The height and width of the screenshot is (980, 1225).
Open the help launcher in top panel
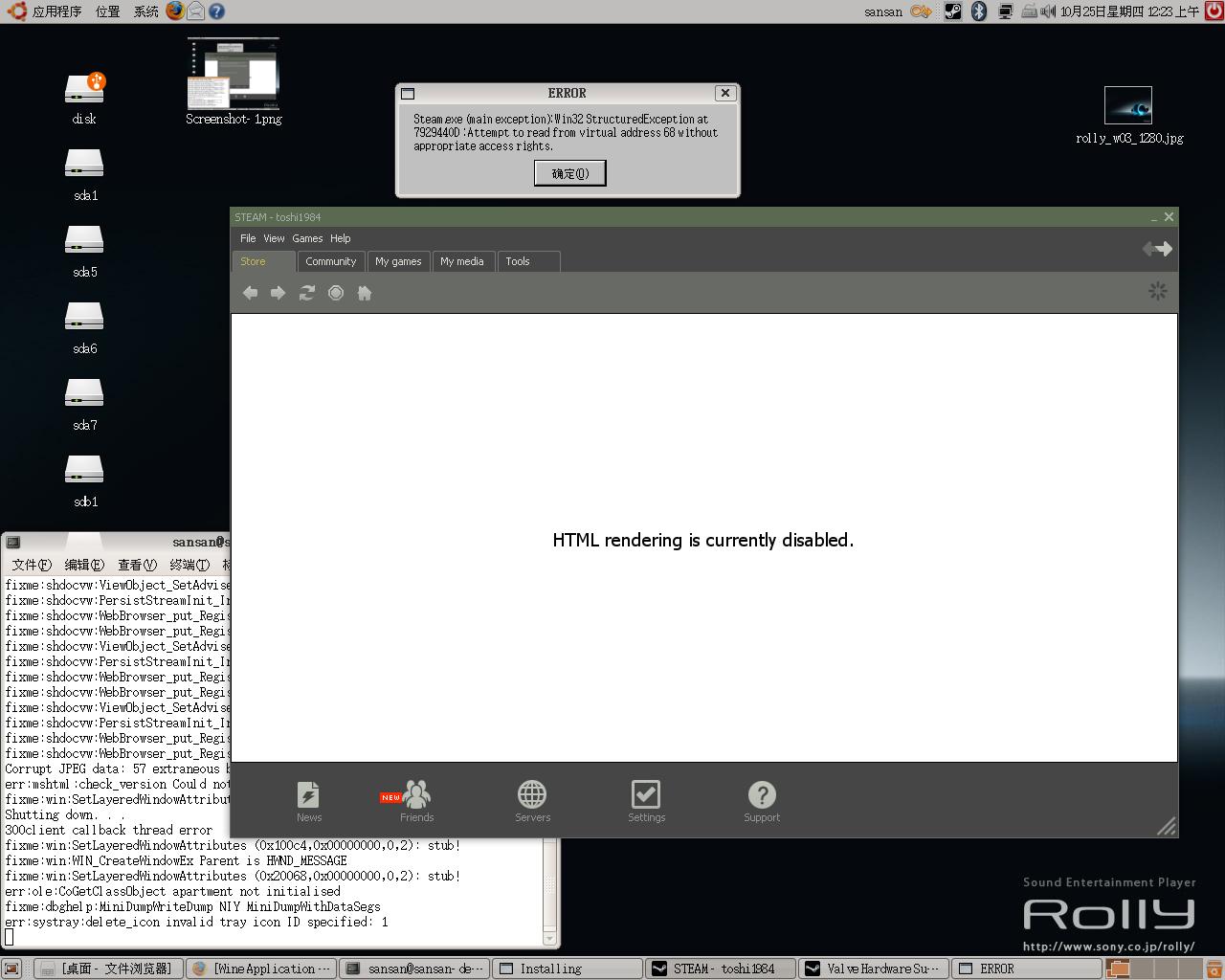pyautogui.click(x=216, y=11)
